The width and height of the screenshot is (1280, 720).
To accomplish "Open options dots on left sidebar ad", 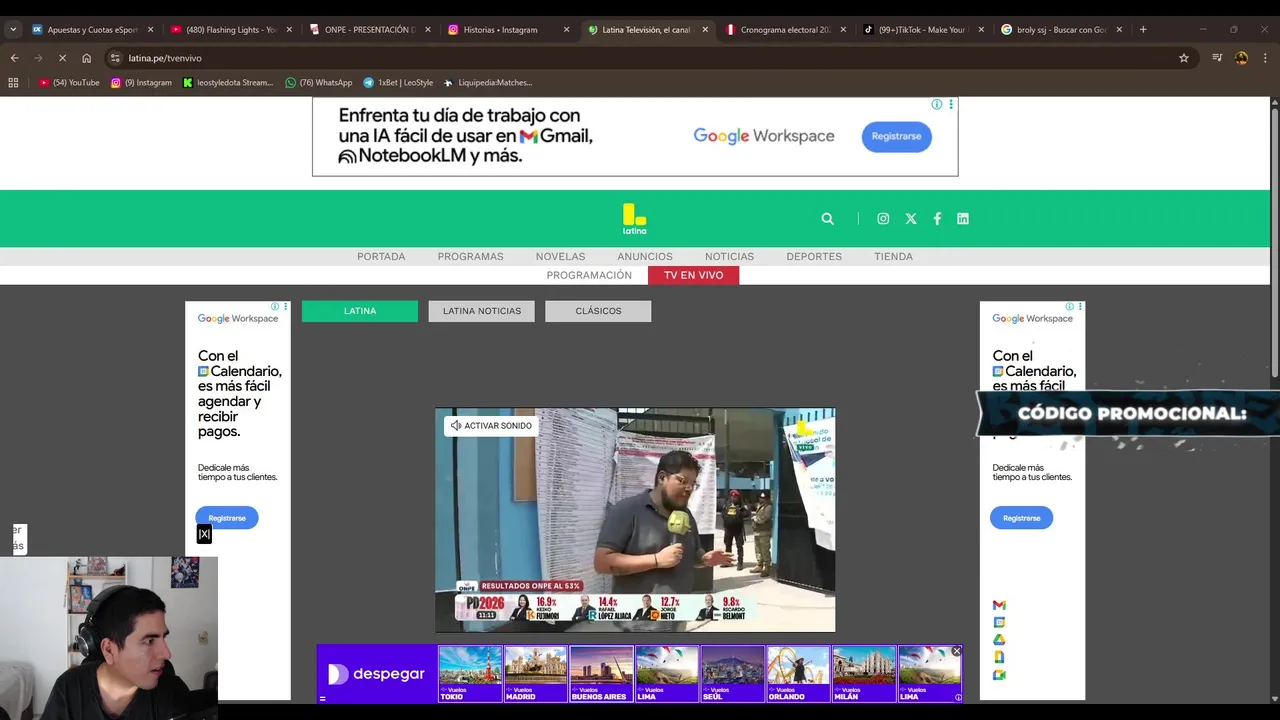I will (286, 307).
